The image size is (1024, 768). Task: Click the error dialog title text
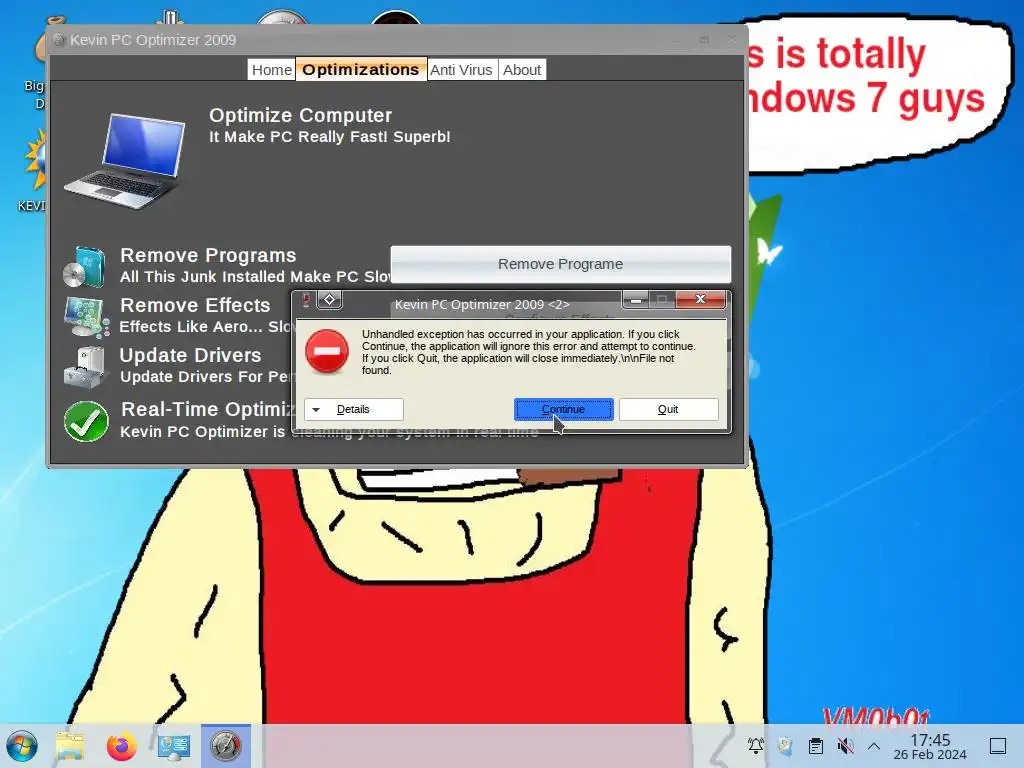(482, 304)
